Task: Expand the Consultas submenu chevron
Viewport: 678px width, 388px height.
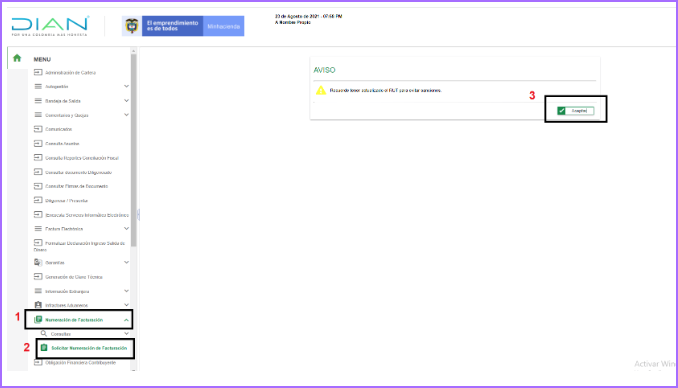Action: 126,333
